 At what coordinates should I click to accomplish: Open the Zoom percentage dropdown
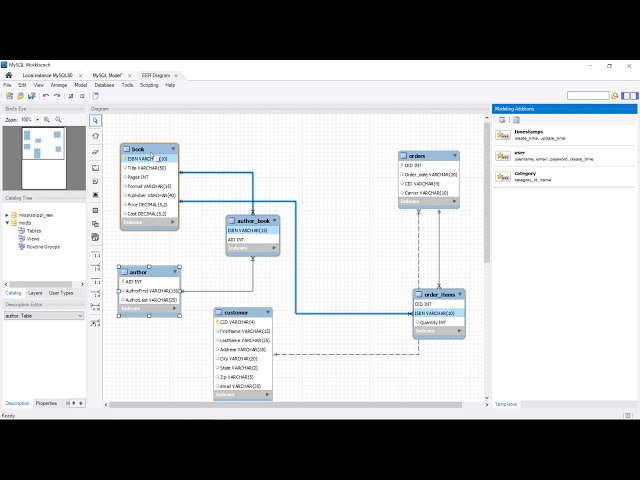pos(38,120)
